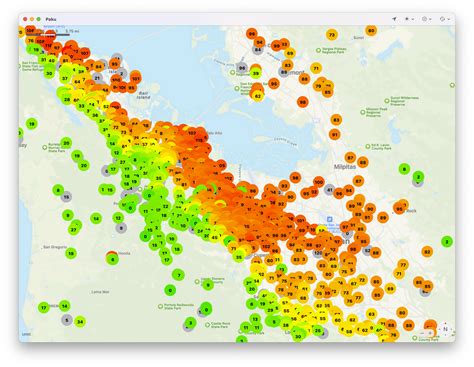The height and width of the screenshot is (367, 474).
Task: Click the green 38 sensor marker
Action: pos(285,325)
